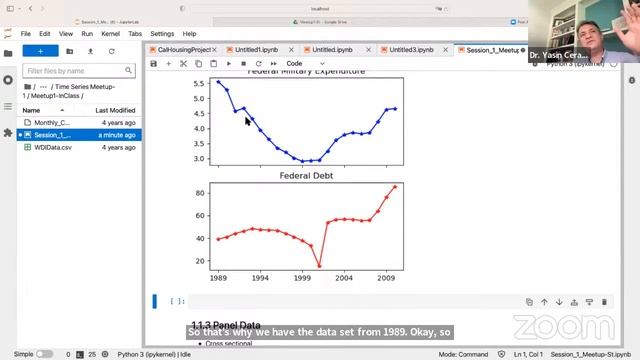The height and width of the screenshot is (360, 640).
Task: Click the Ln 1, Col 1 status item
Action: coord(528,354)
